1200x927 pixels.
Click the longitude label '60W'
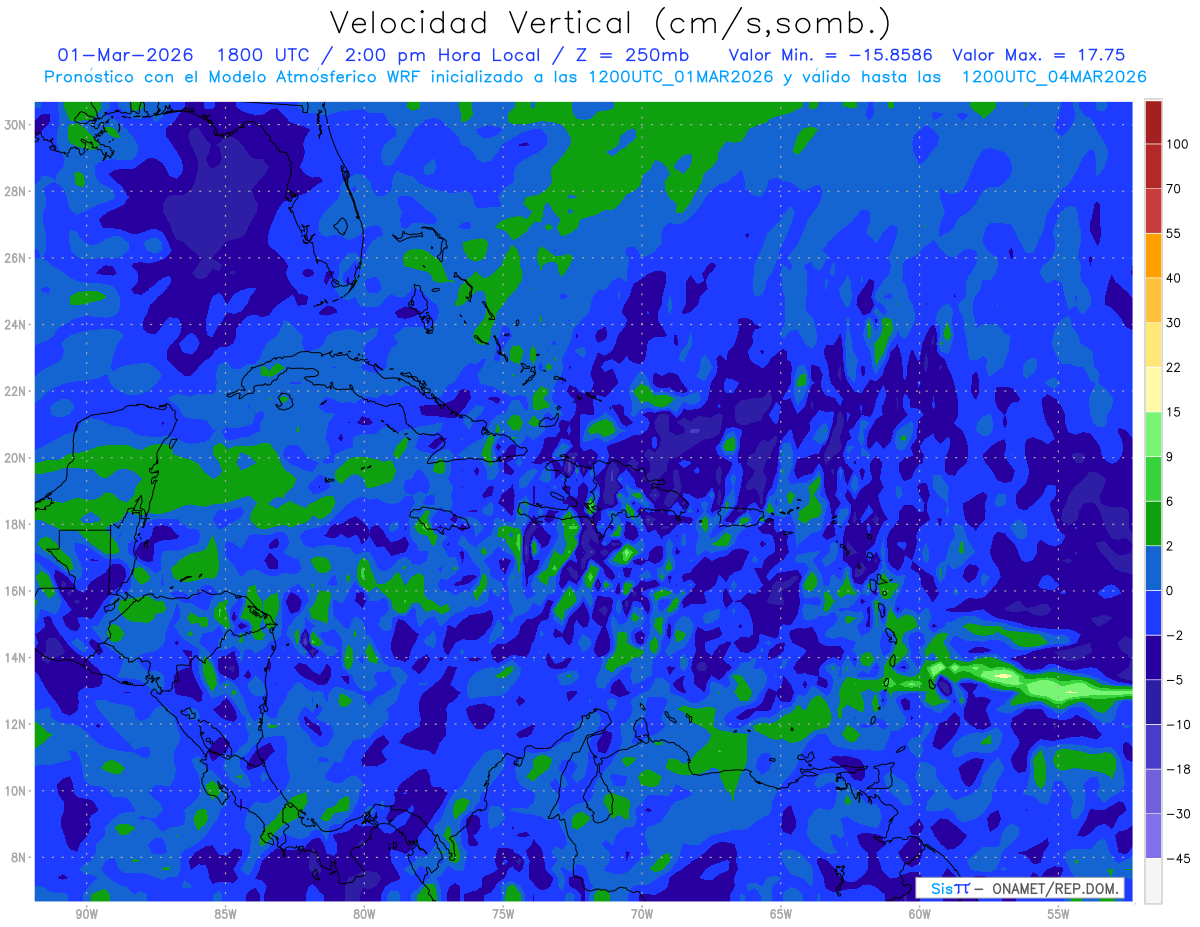[920, 914]
